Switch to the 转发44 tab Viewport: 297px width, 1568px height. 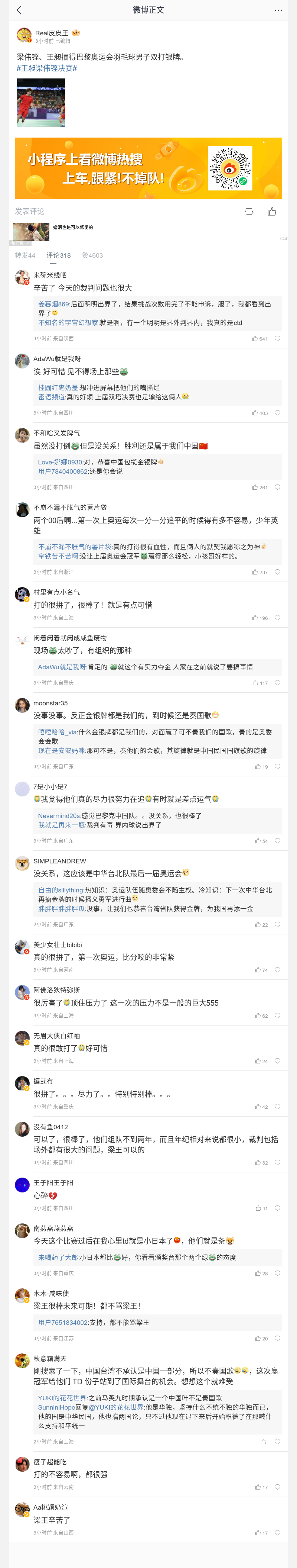pyautogui.click(x=25, y=256)
